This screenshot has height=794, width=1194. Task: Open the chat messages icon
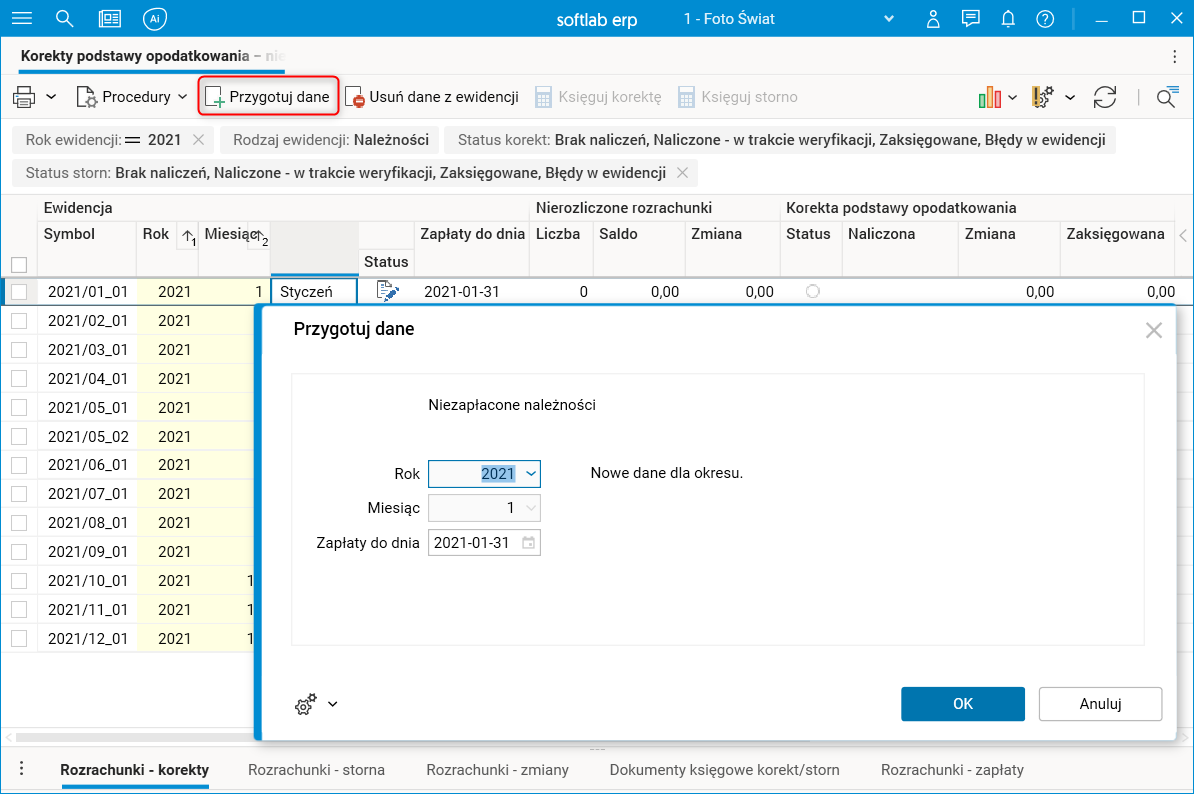tap(970, 19)
